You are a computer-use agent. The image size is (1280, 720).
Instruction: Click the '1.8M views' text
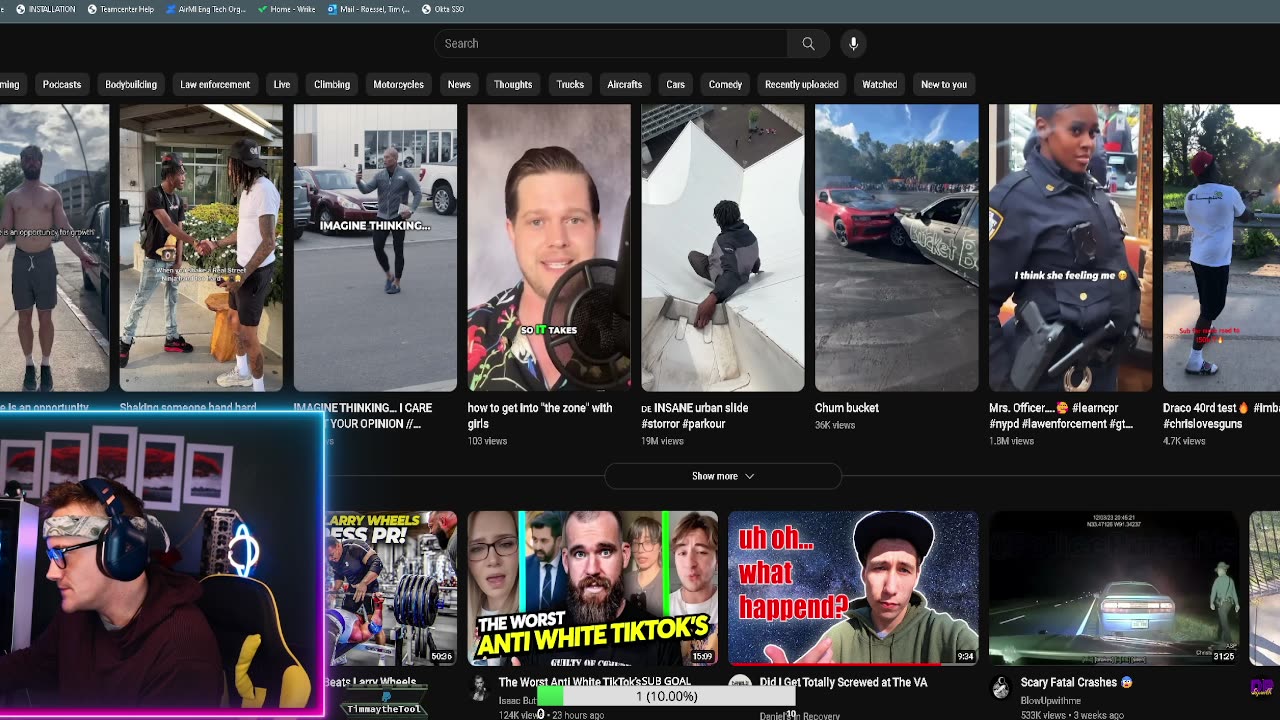1012,441
